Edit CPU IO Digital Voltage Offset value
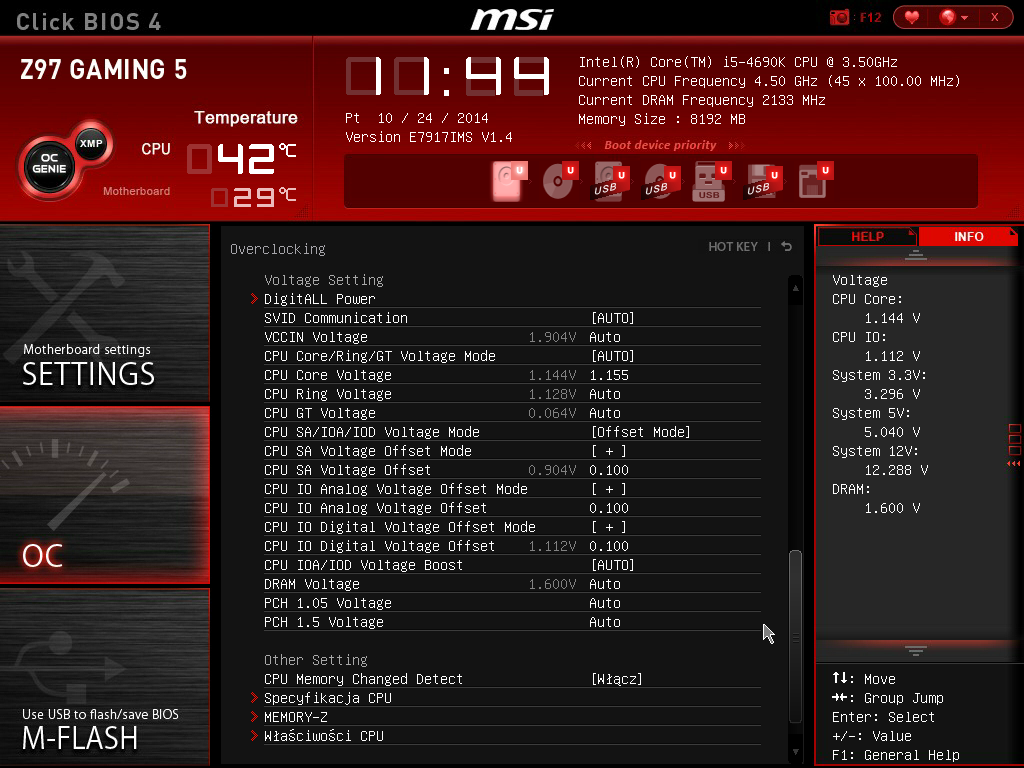This screenshot has height=768, width=1024. pyautogui.click(x=609, y=546)
